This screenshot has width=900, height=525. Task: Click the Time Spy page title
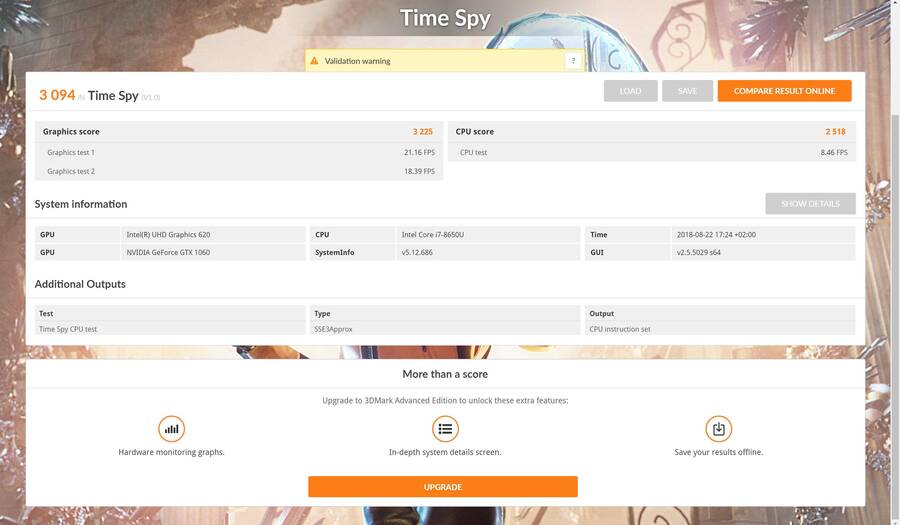pos(445,18)
